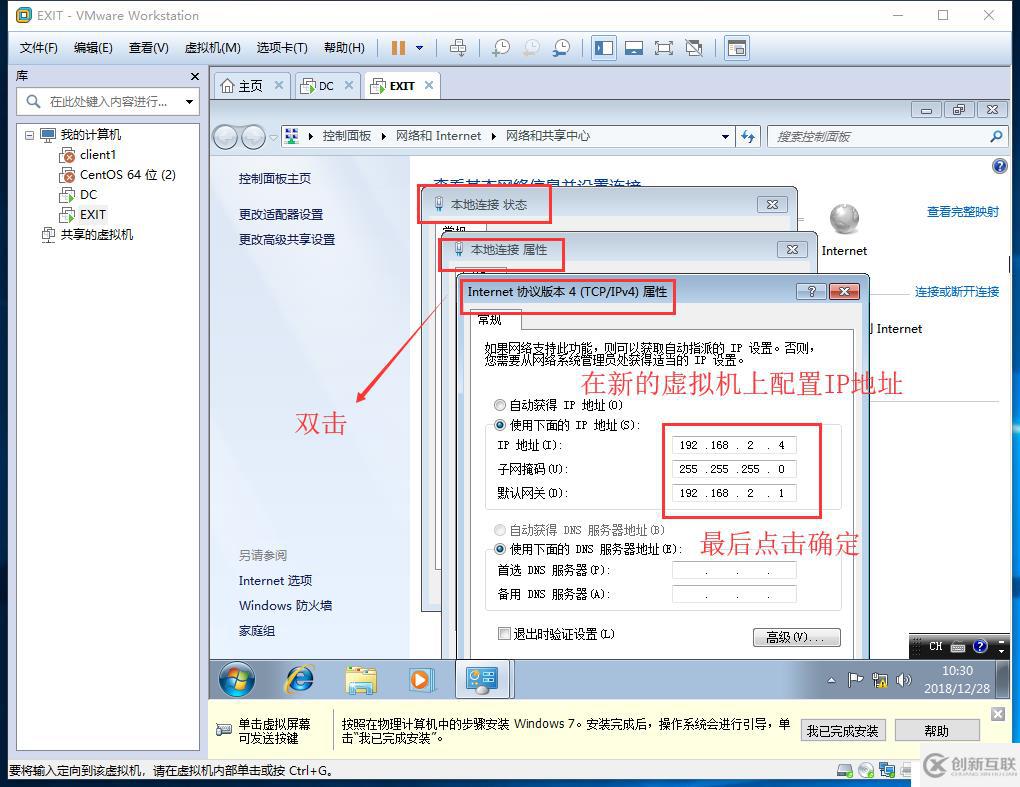Open 更改适配器设置 link

tap(280, 215)
